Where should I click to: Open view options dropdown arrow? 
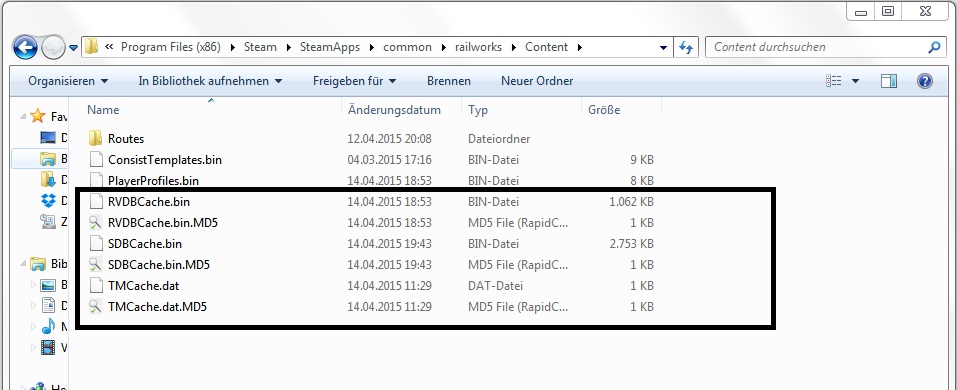(x=855, y=81)
